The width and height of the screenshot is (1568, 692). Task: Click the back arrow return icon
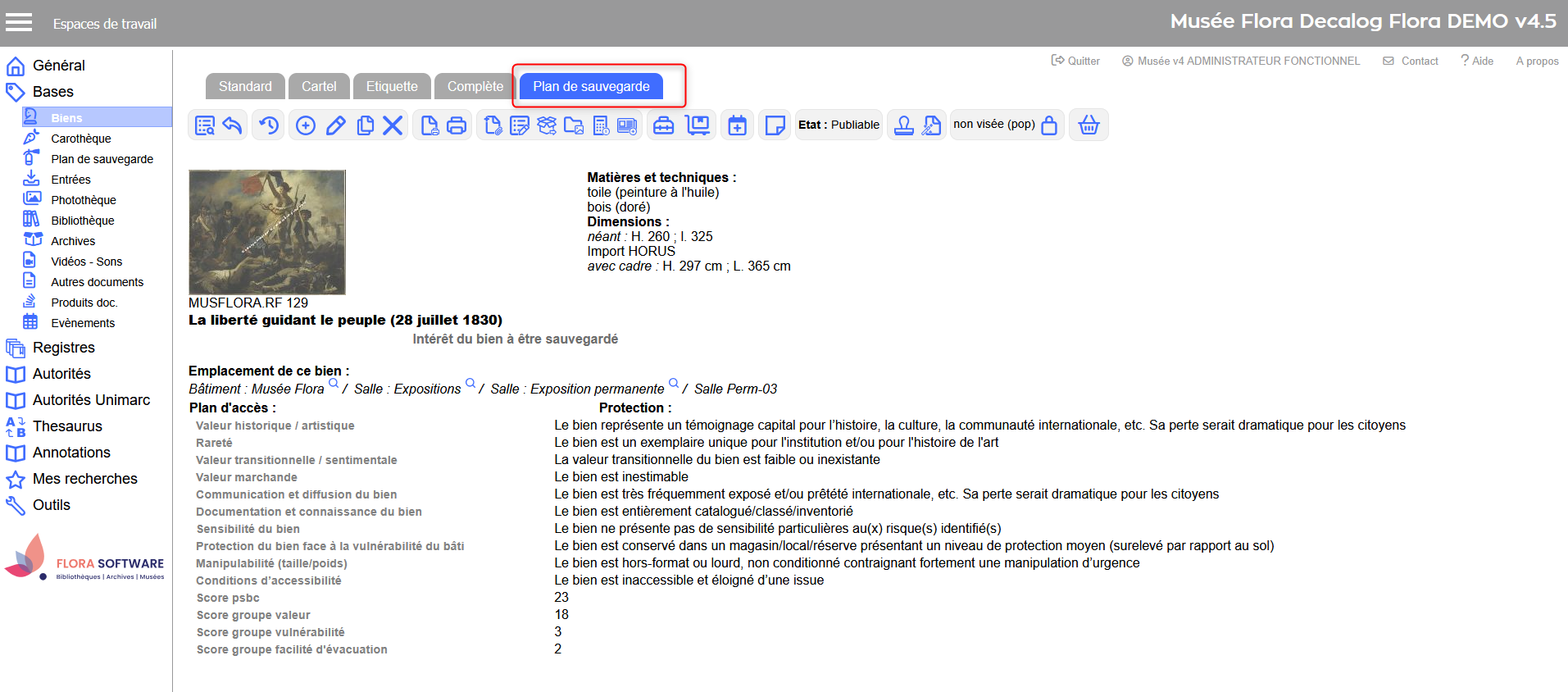pyautogui.click(x=233, y=125)
